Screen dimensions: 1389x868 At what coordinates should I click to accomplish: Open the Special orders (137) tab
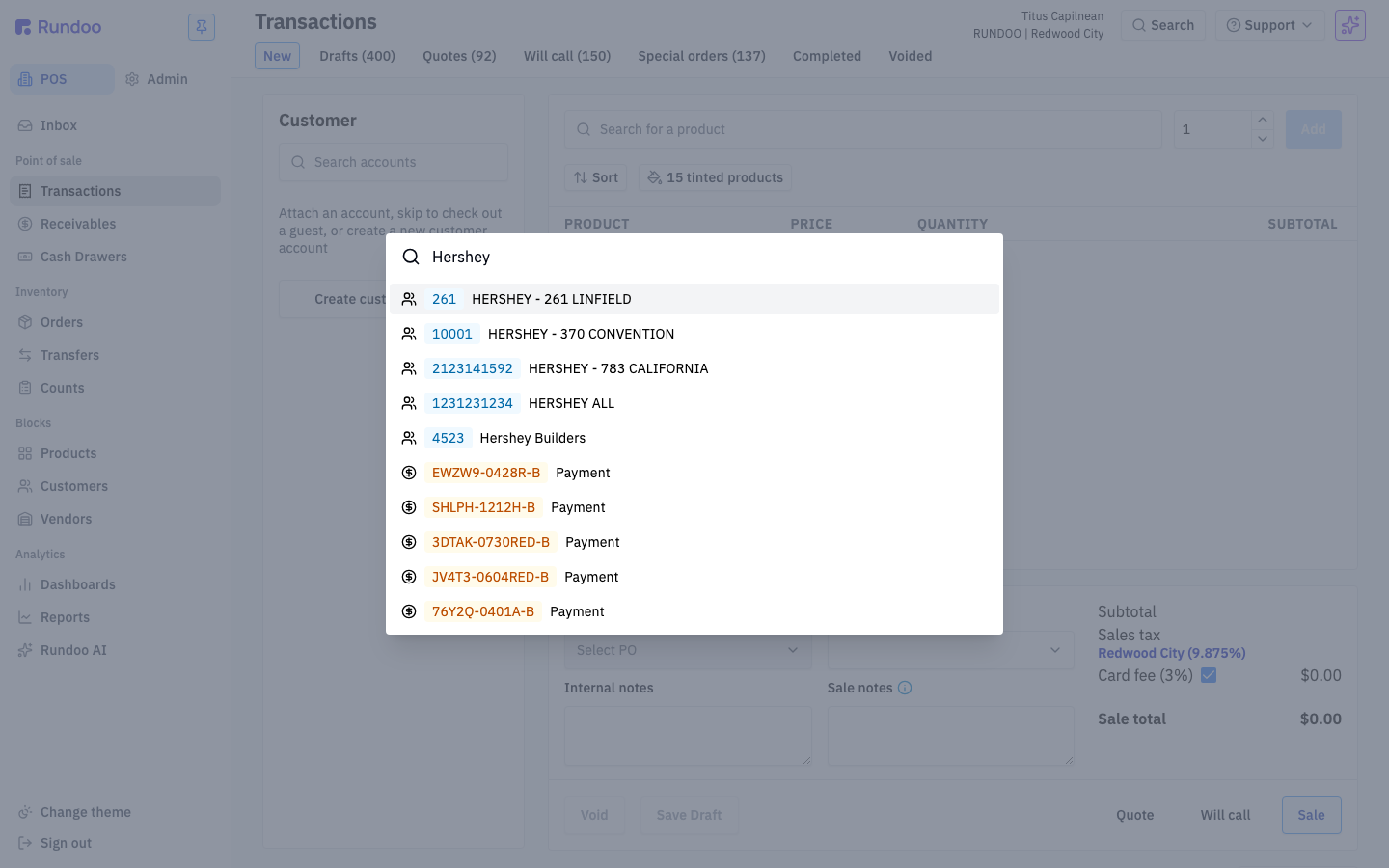pyautogui.click(x=701, y=56)
